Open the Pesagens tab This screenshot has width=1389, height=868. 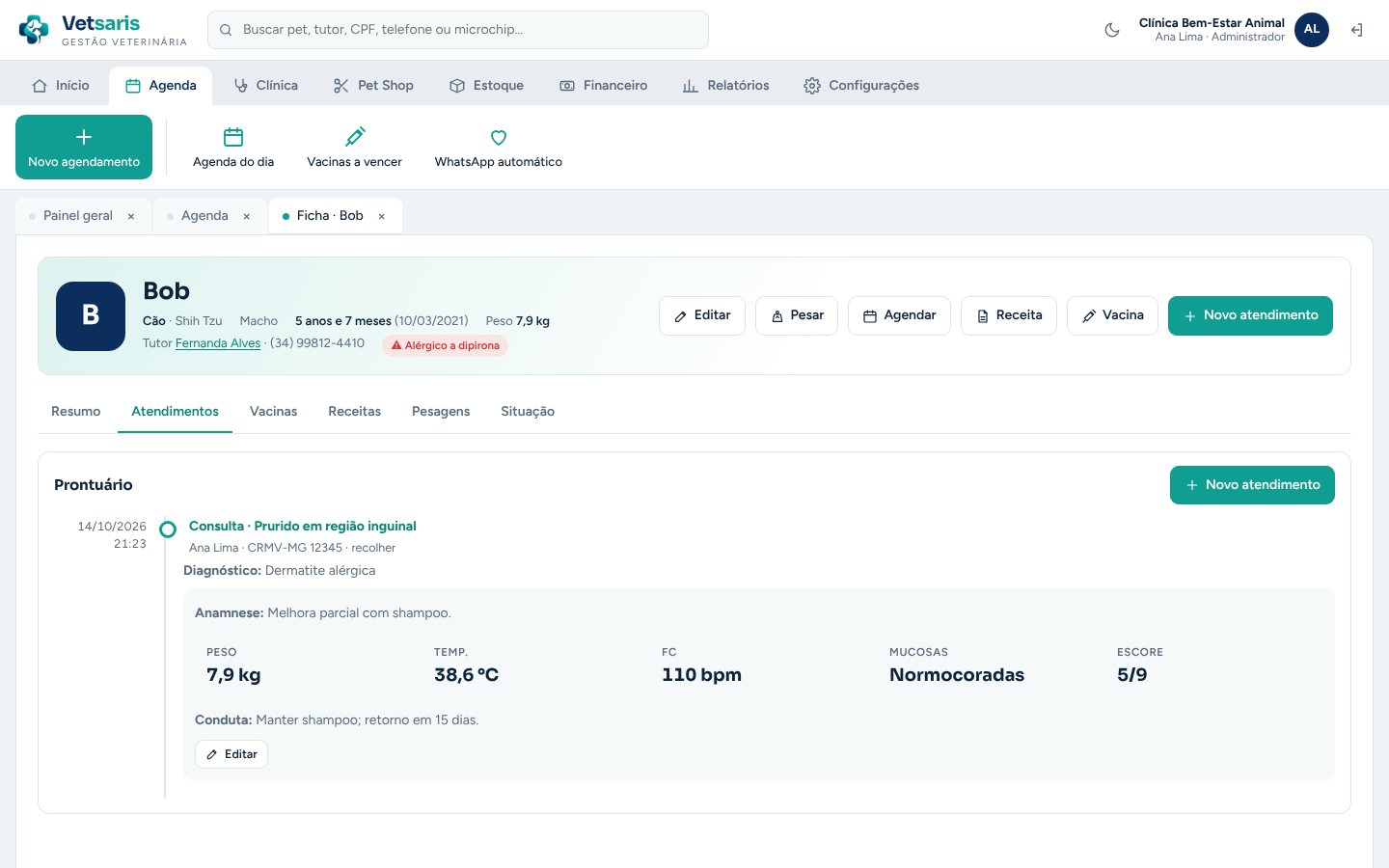tap(441, 411)
